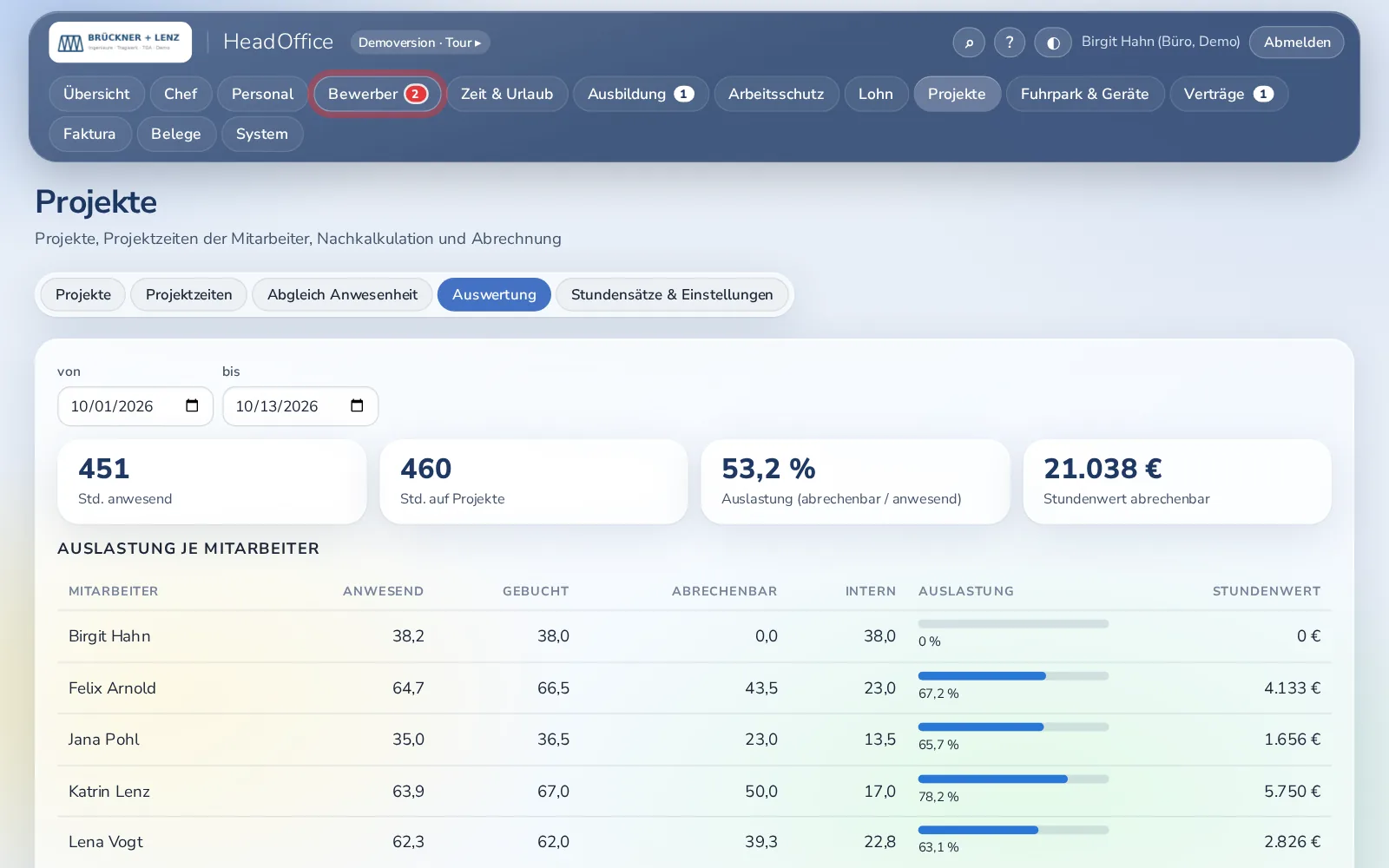Screen dimensions: 1389x868
Task: Click the Abrechenbar column header
Action: pyautogui.click(x=724, y=591)
